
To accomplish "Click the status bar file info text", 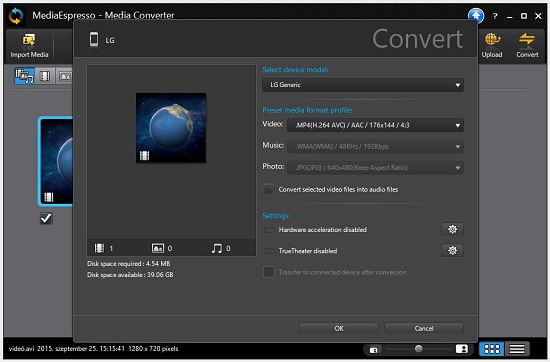I will [93, 349].
